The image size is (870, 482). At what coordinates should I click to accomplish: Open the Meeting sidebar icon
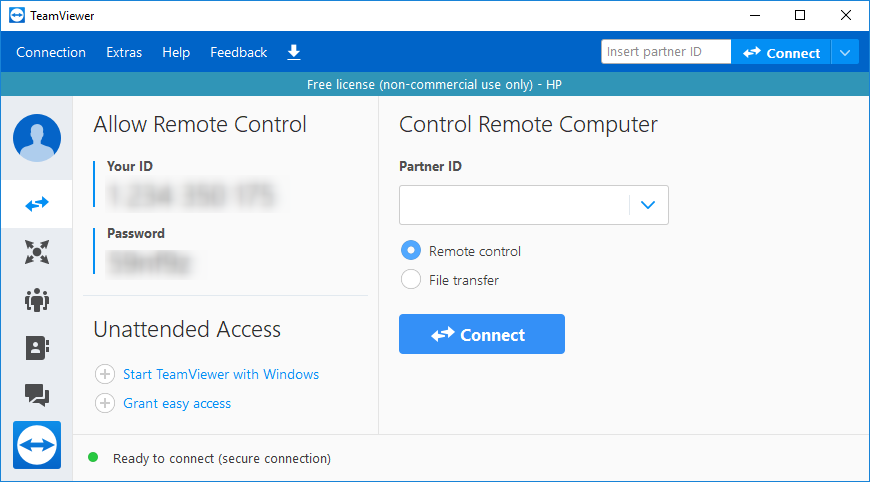click(37, 300)
